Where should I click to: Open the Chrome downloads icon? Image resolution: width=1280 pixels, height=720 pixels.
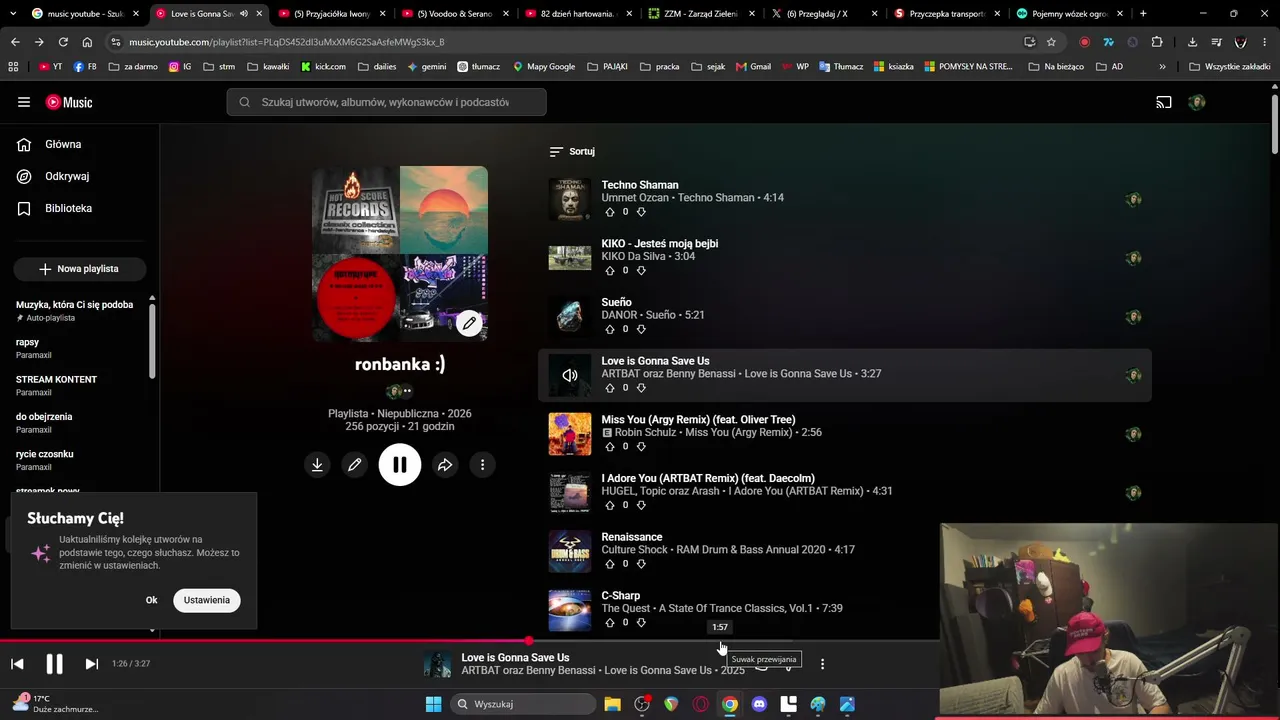pos(1192,42)
